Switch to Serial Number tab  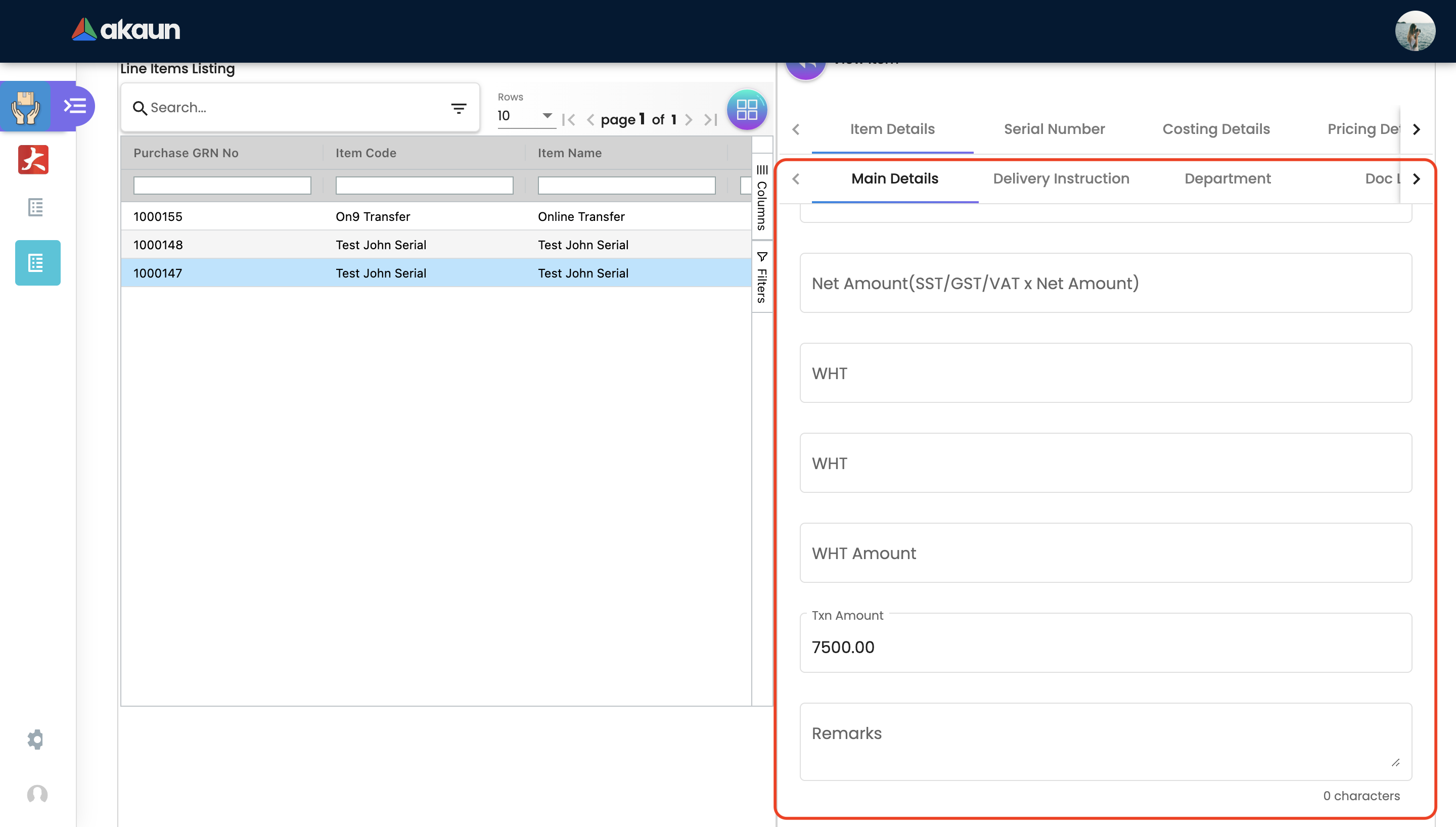[1054, 129]
